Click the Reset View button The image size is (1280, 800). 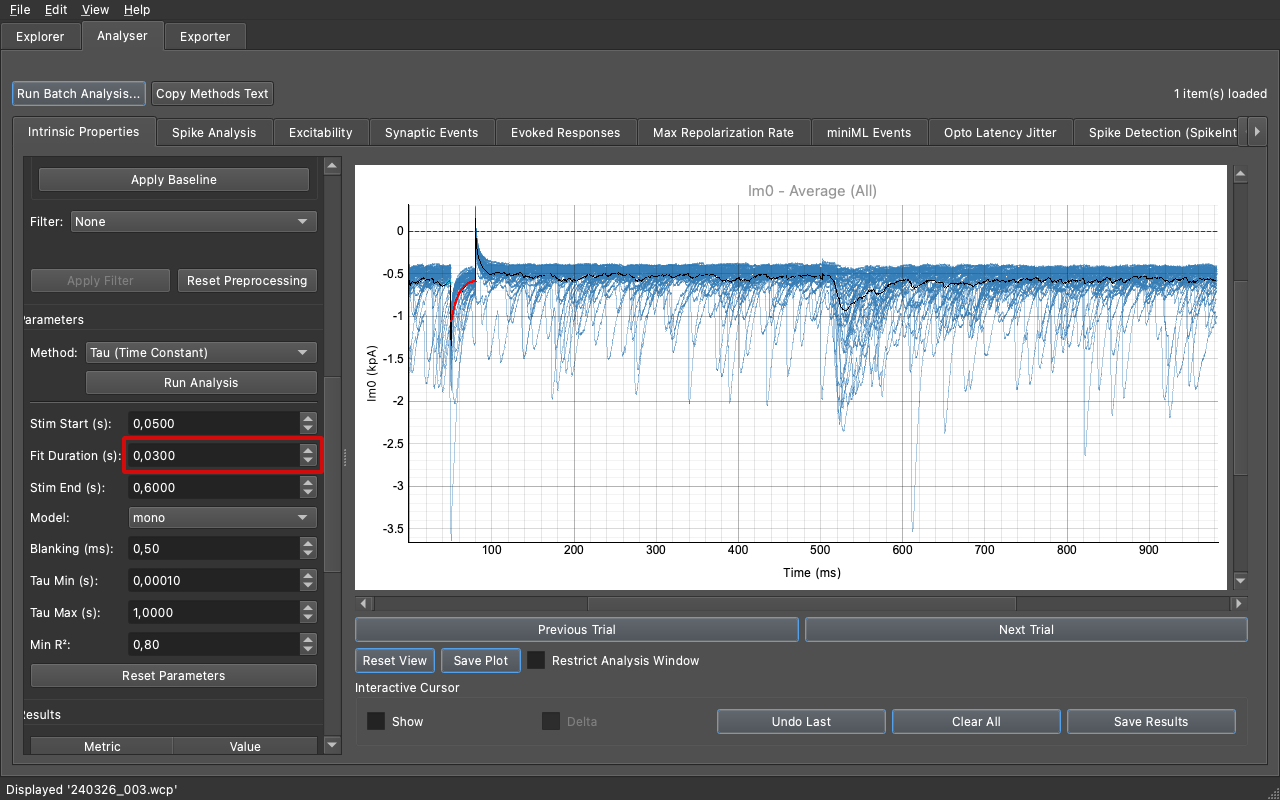tap(395, 661)
